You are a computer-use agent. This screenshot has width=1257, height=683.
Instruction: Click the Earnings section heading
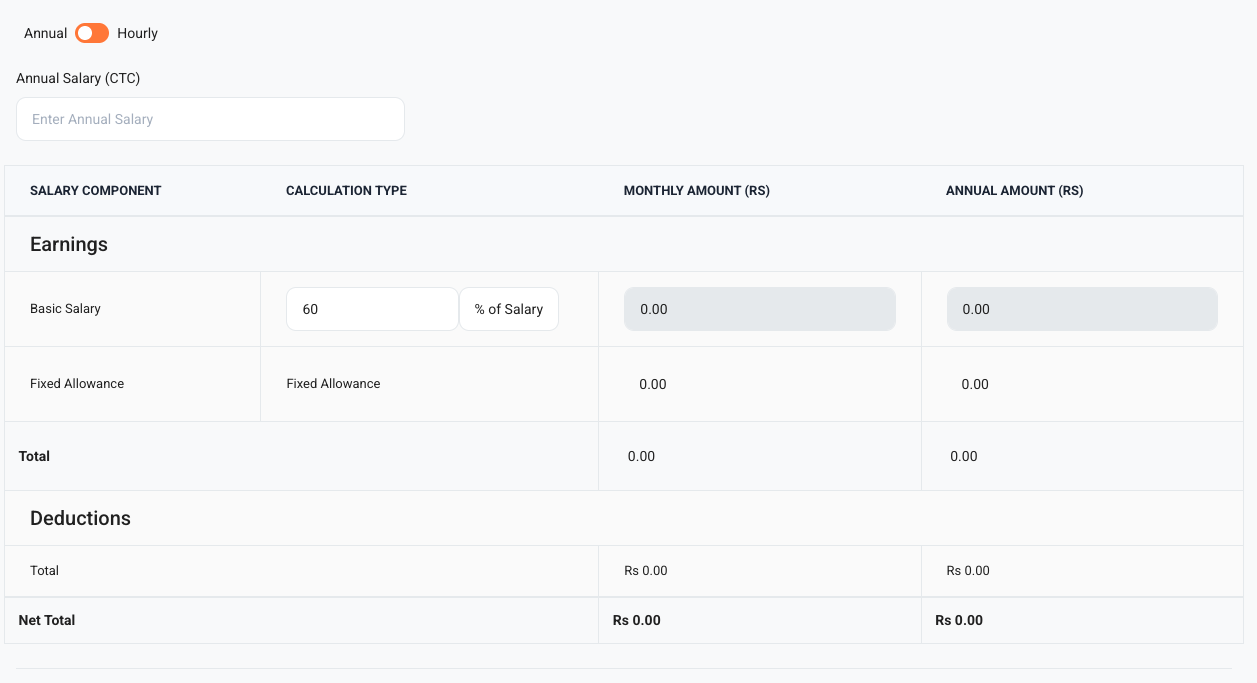pos(69,244)
